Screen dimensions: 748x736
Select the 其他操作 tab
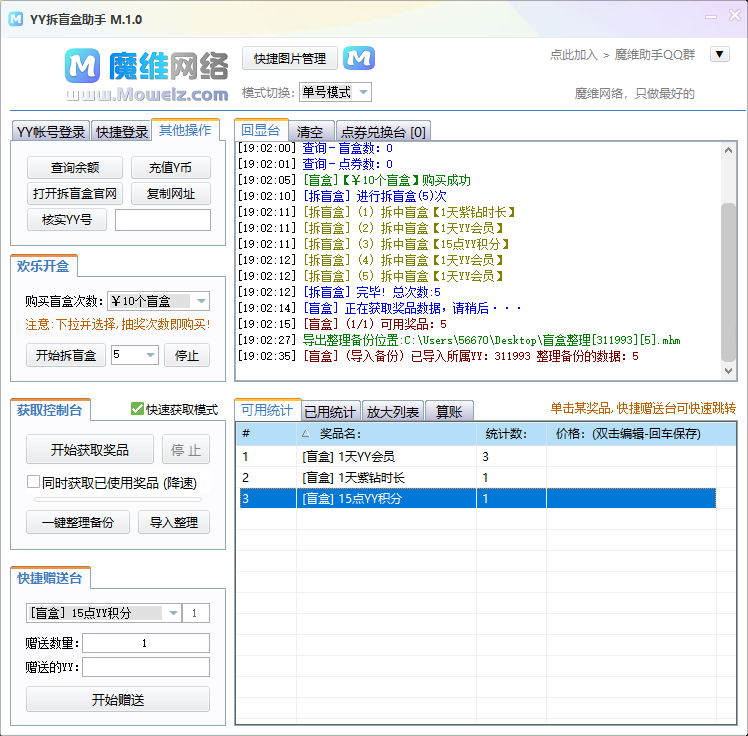click(185, 130)
